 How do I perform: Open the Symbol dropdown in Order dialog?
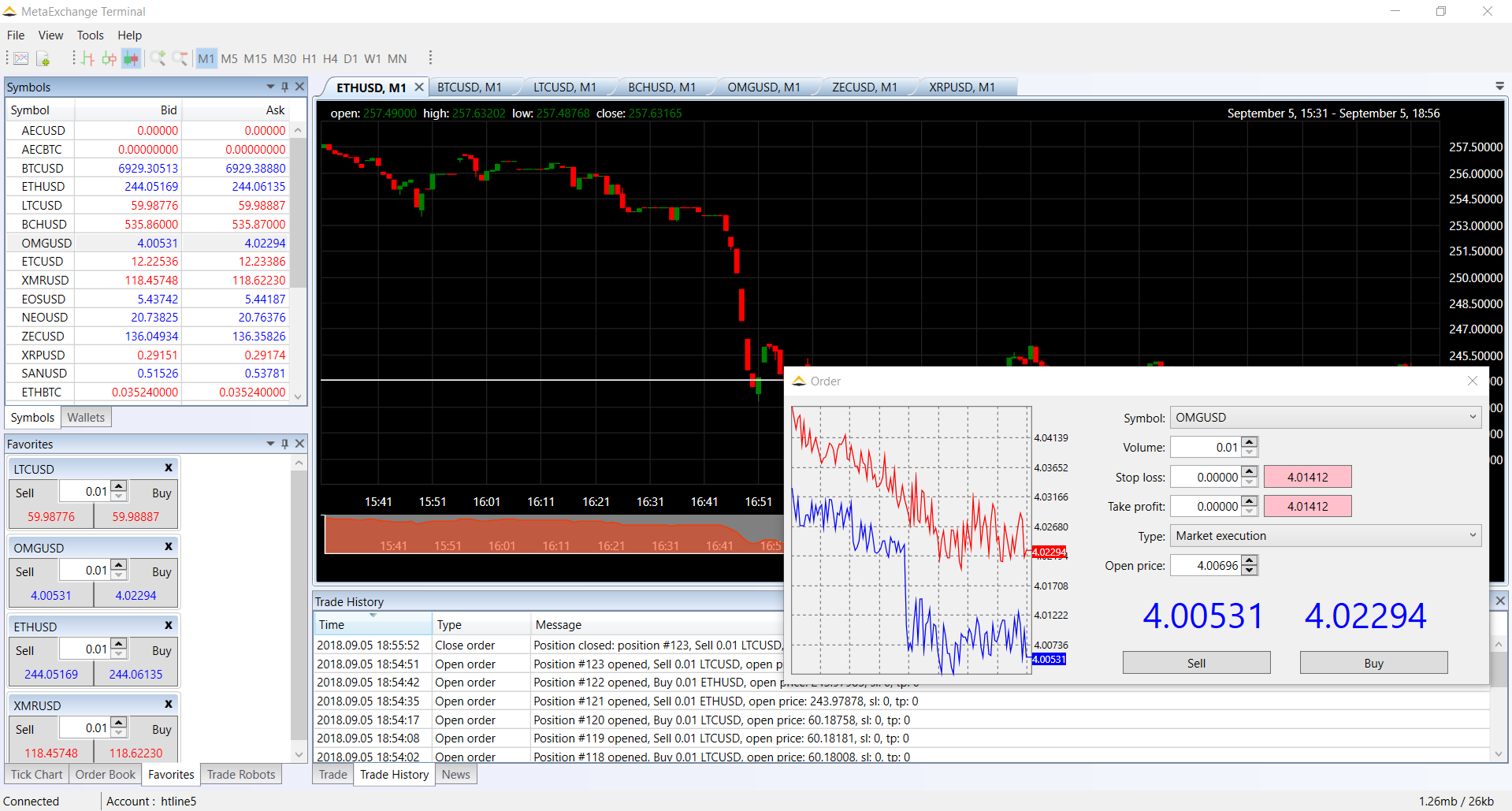[x=1325, y=418]
